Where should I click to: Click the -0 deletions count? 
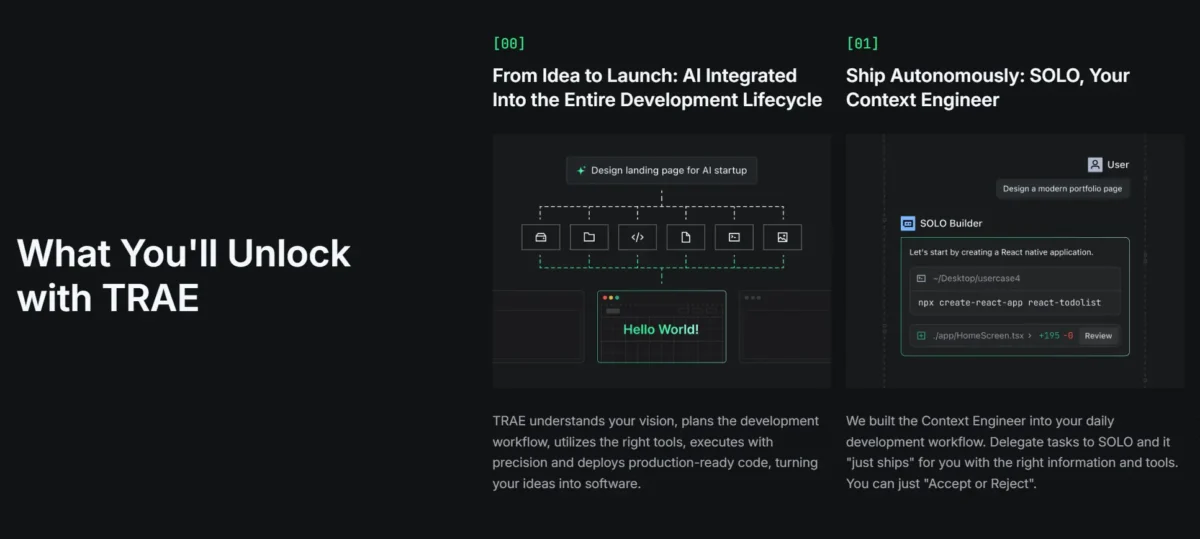tap(1069, 336)
